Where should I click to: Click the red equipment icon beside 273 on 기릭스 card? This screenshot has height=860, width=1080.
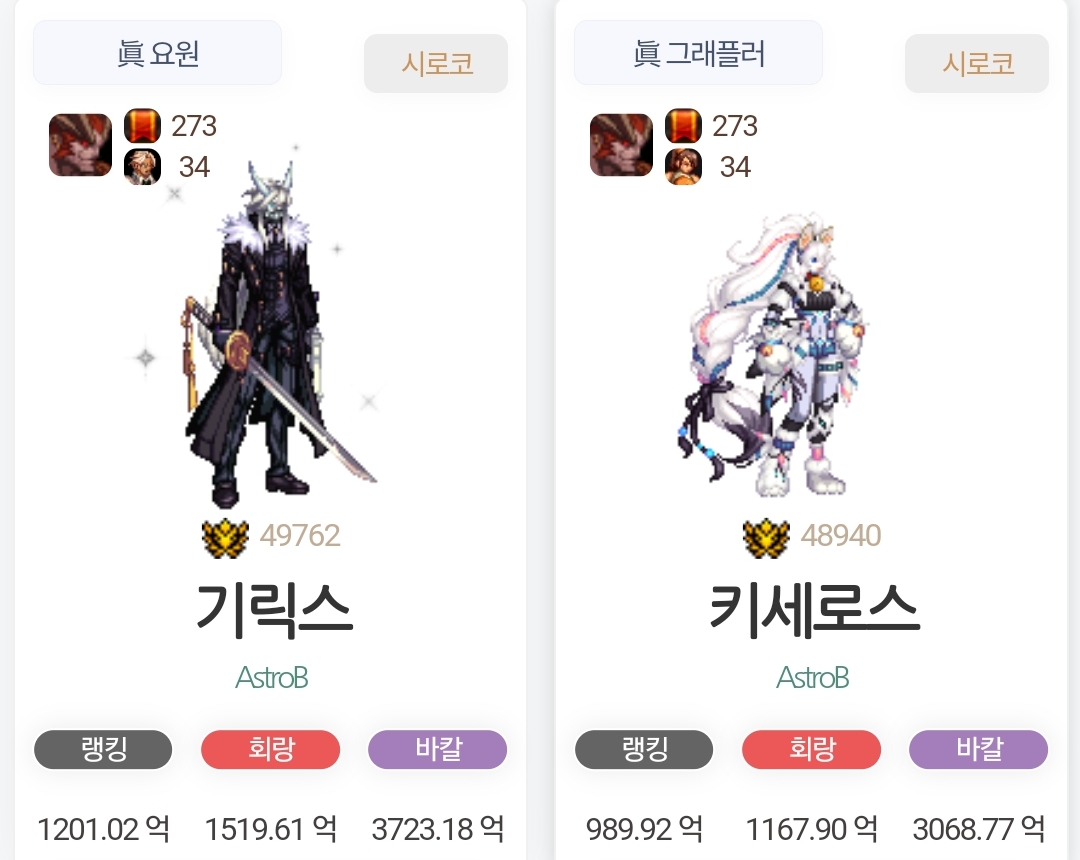tap(143, 126)
